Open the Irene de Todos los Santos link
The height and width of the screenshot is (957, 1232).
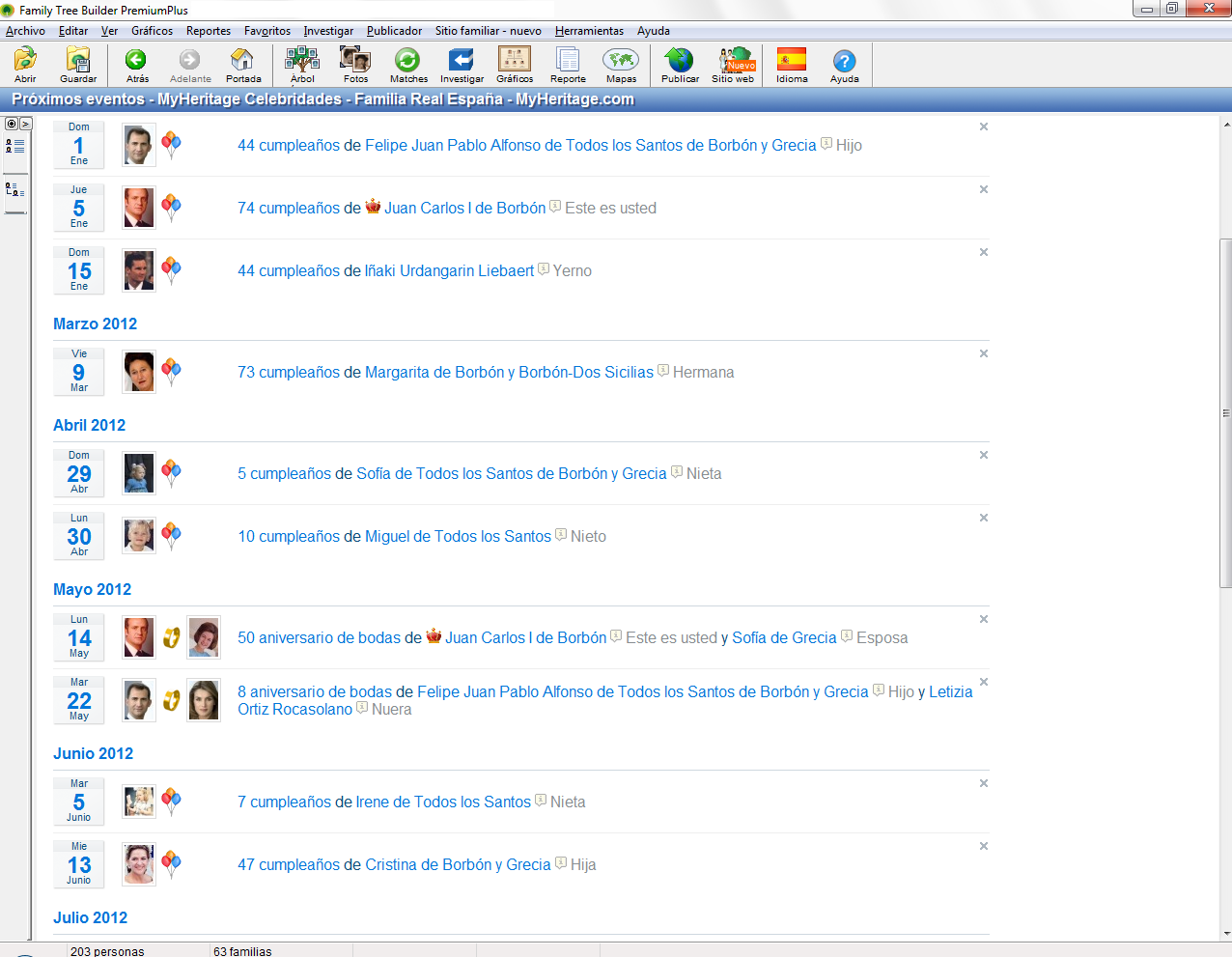coord(443,802)
